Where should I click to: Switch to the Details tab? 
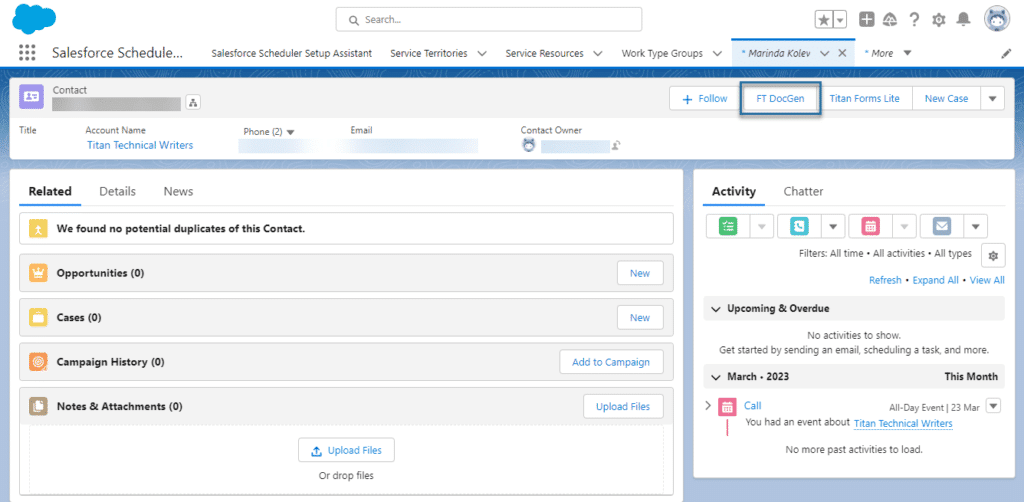117,191
